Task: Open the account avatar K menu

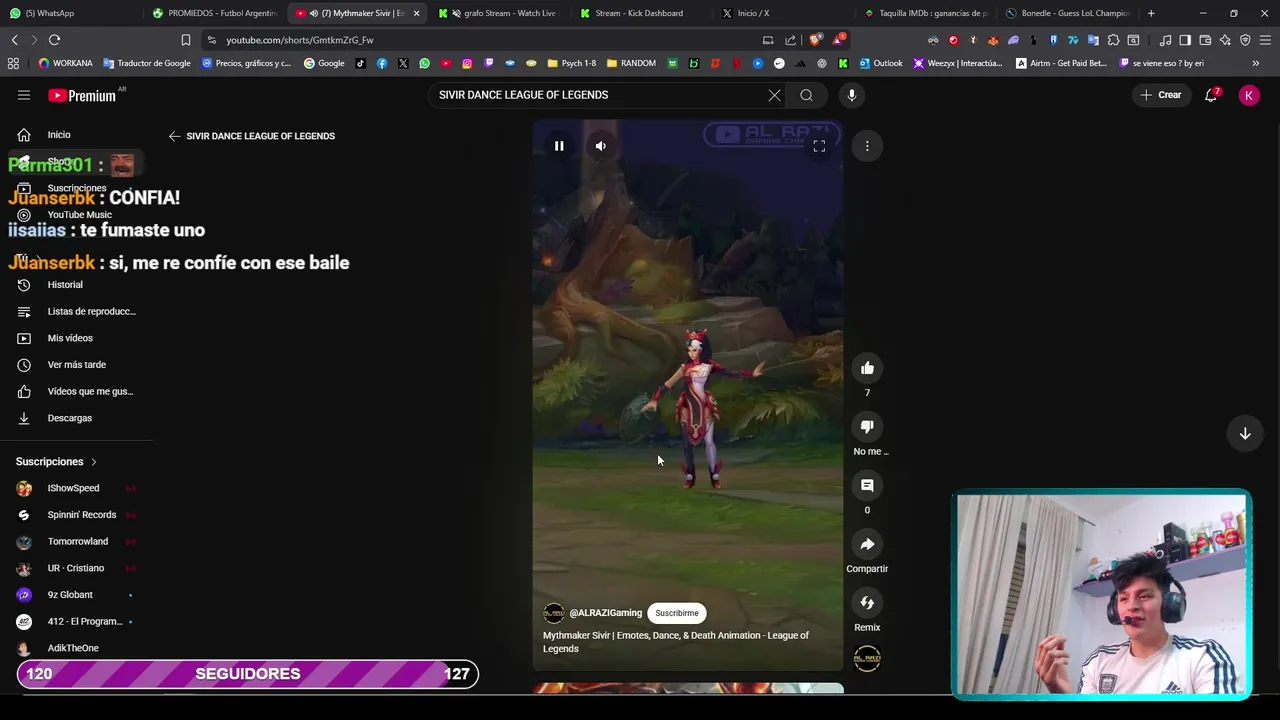Action: point(1248,95)
